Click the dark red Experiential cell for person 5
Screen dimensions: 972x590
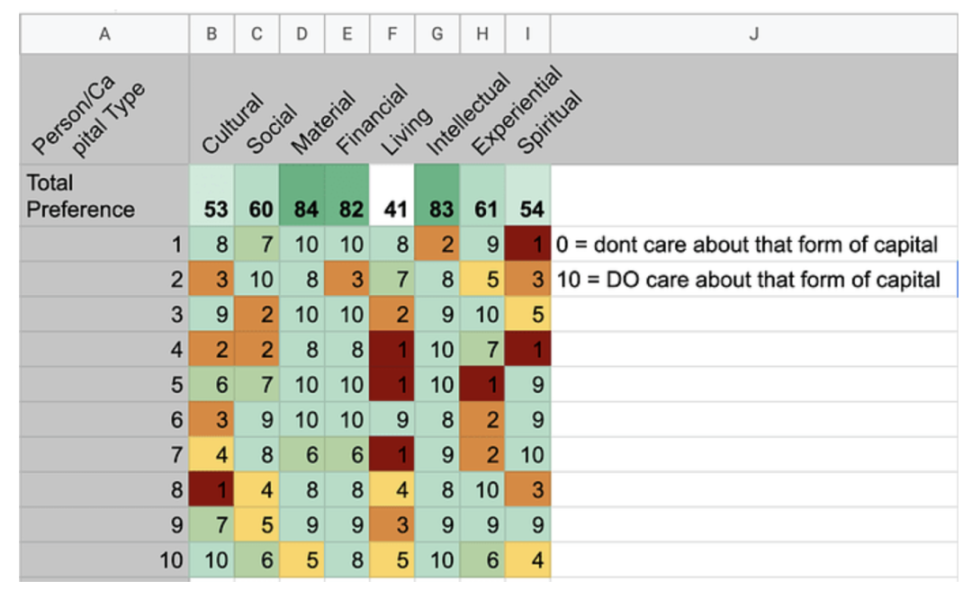(482, 384)
